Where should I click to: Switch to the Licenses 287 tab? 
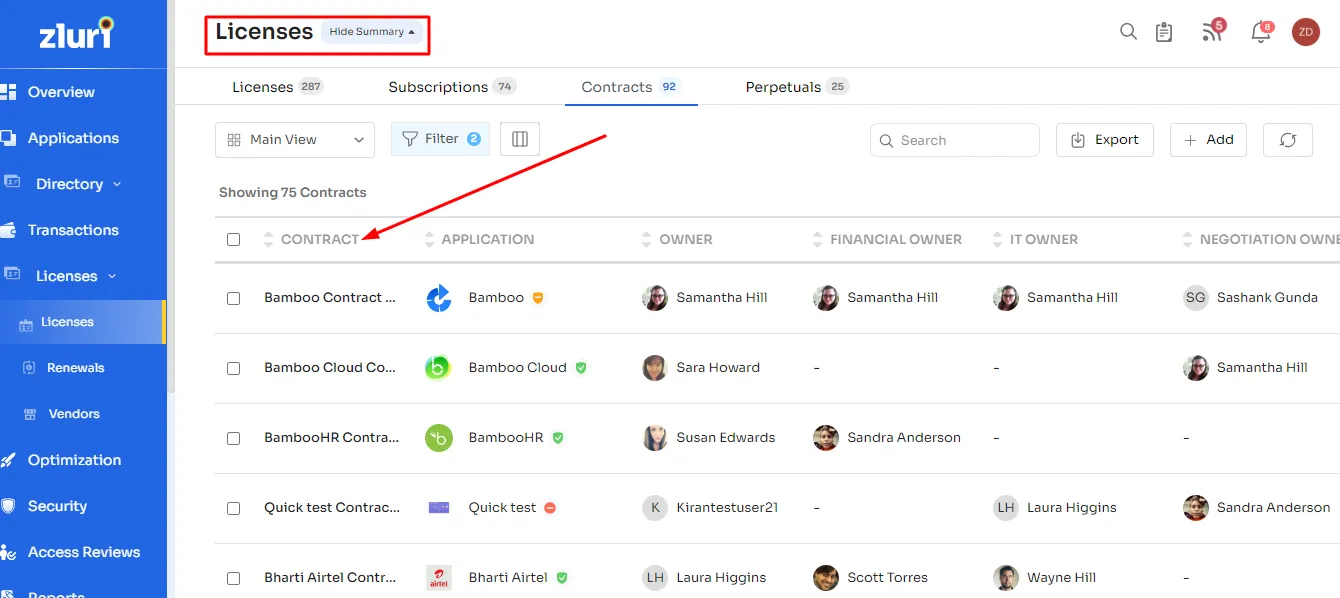click(x=277, y=87)
